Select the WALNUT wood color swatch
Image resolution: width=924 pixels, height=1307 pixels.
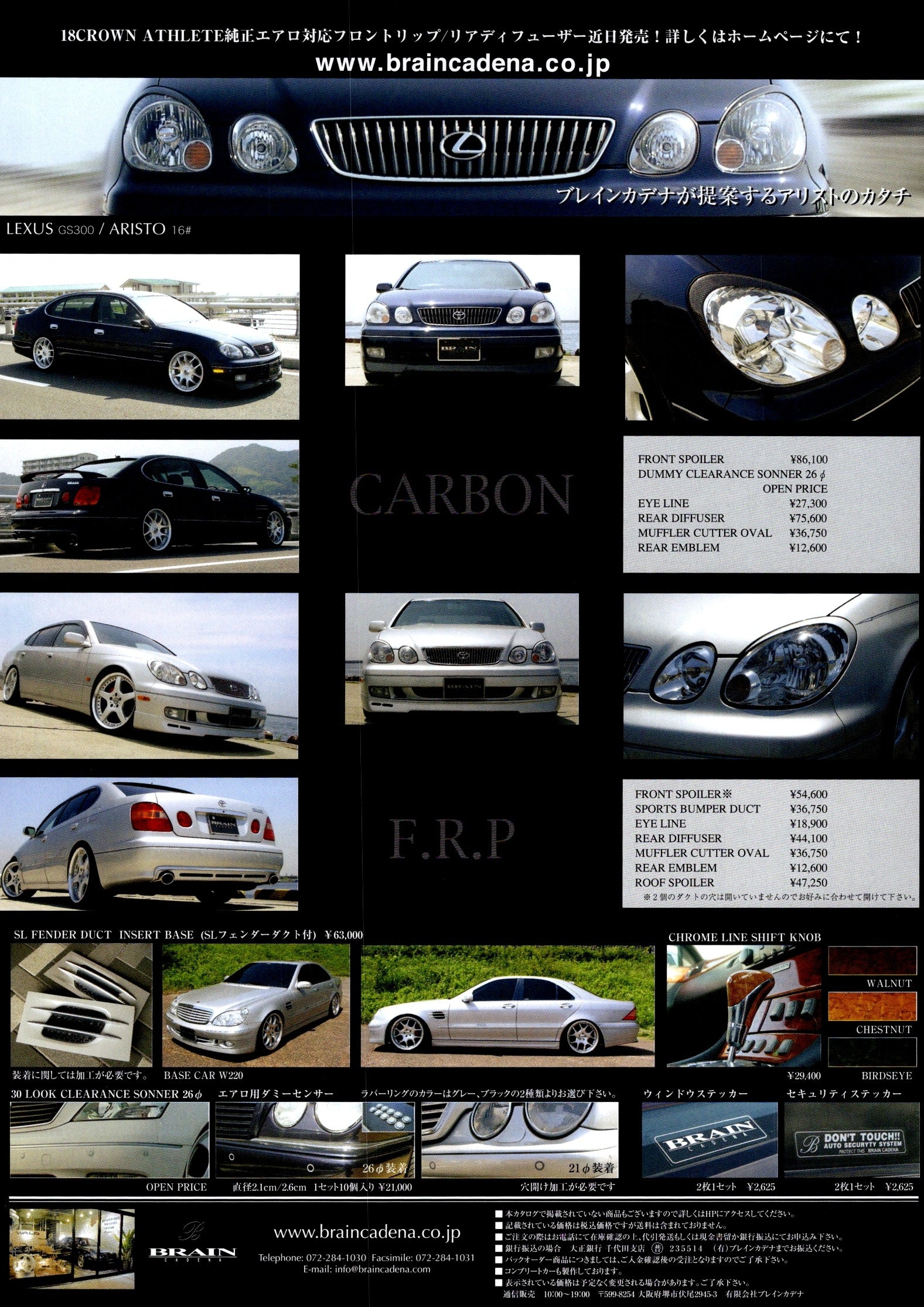(871, 959)
